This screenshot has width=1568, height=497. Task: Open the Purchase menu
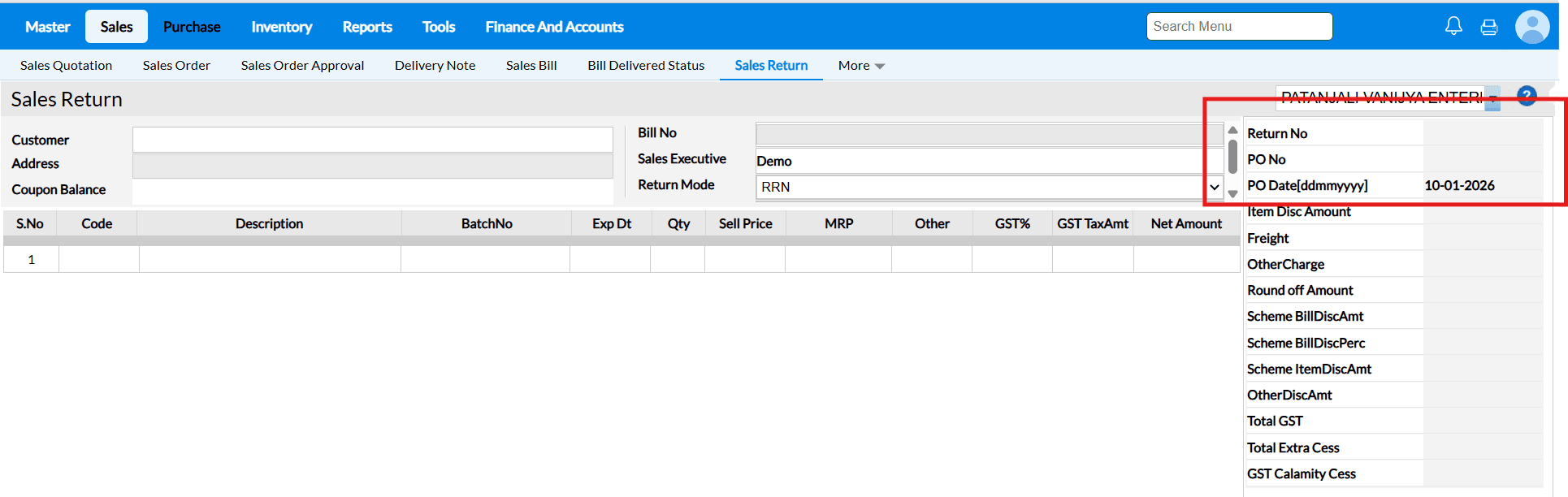tap(192, 27)
